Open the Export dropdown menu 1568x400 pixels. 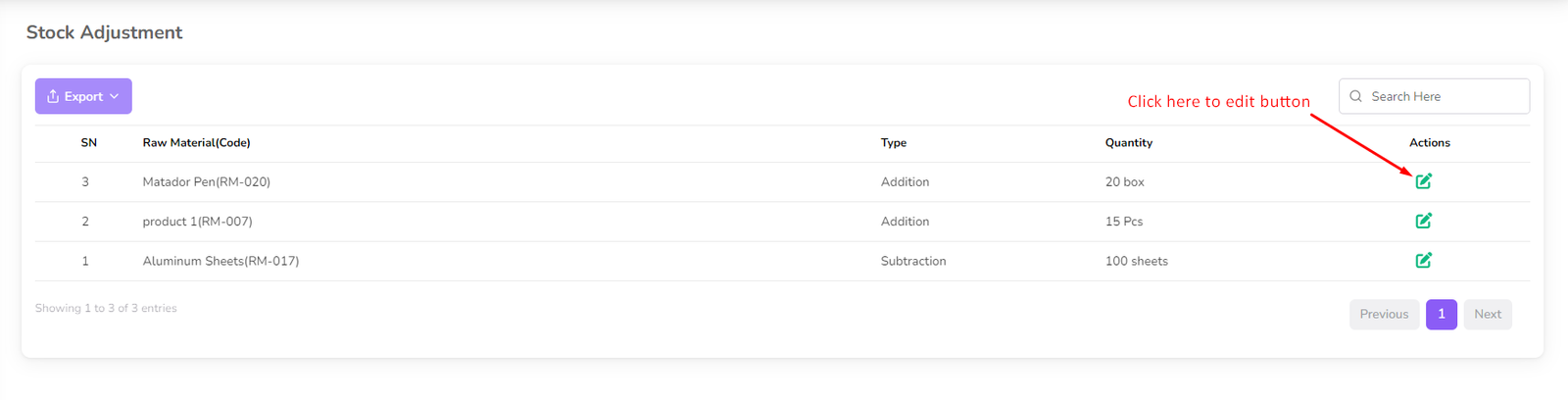click(x=83, y=96)
